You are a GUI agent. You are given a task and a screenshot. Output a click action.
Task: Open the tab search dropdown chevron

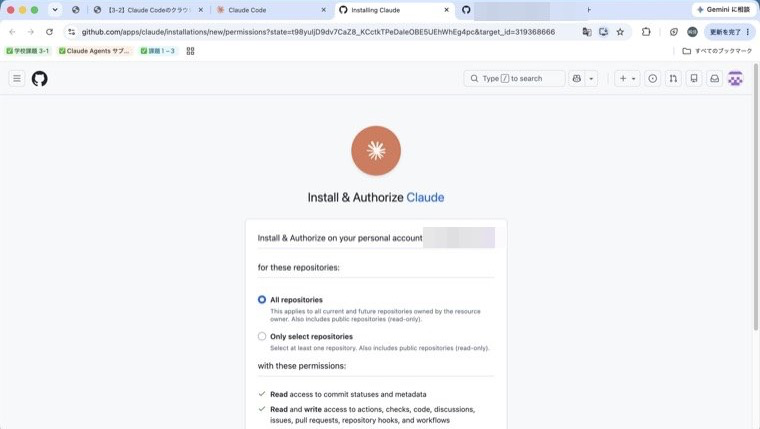tap(55, 10)
